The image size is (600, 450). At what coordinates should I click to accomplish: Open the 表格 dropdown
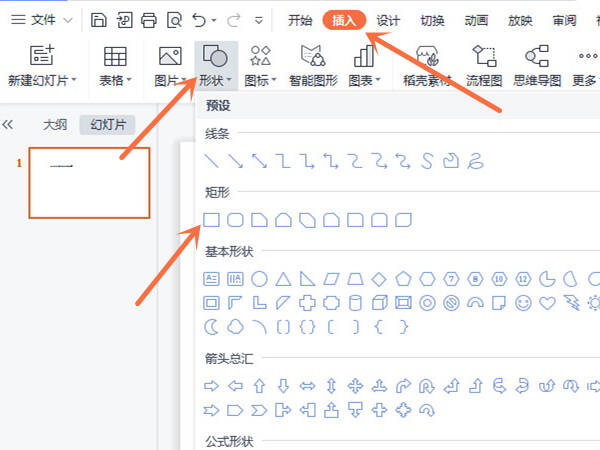tap(115, 66)
